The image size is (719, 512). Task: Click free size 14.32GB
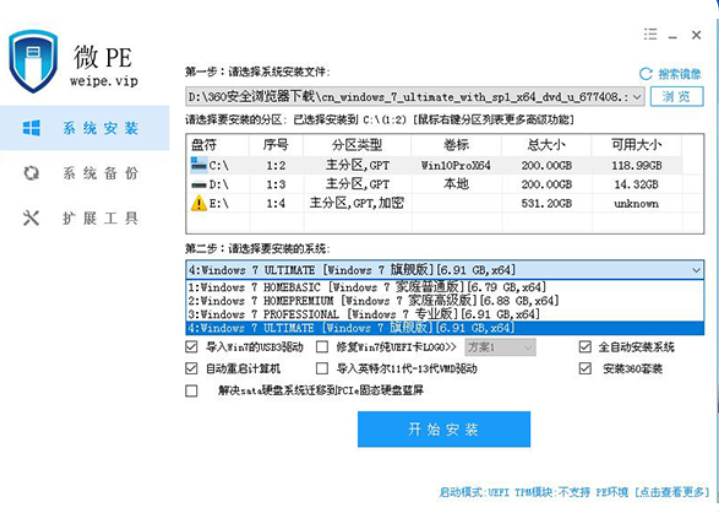click(x=636, y=184)
